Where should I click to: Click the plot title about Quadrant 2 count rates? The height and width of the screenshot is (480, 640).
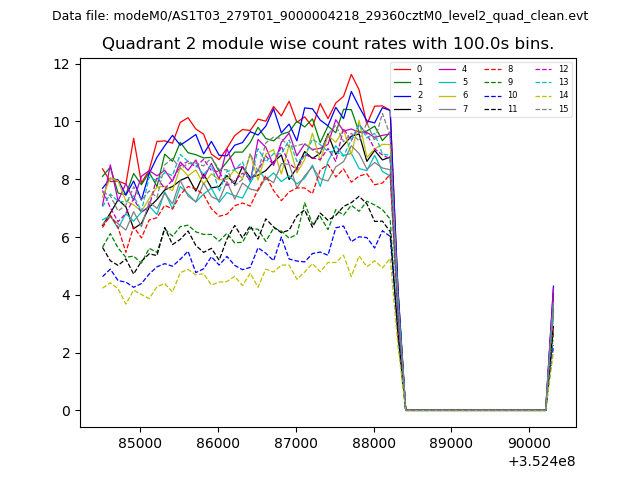click(328, 44)
